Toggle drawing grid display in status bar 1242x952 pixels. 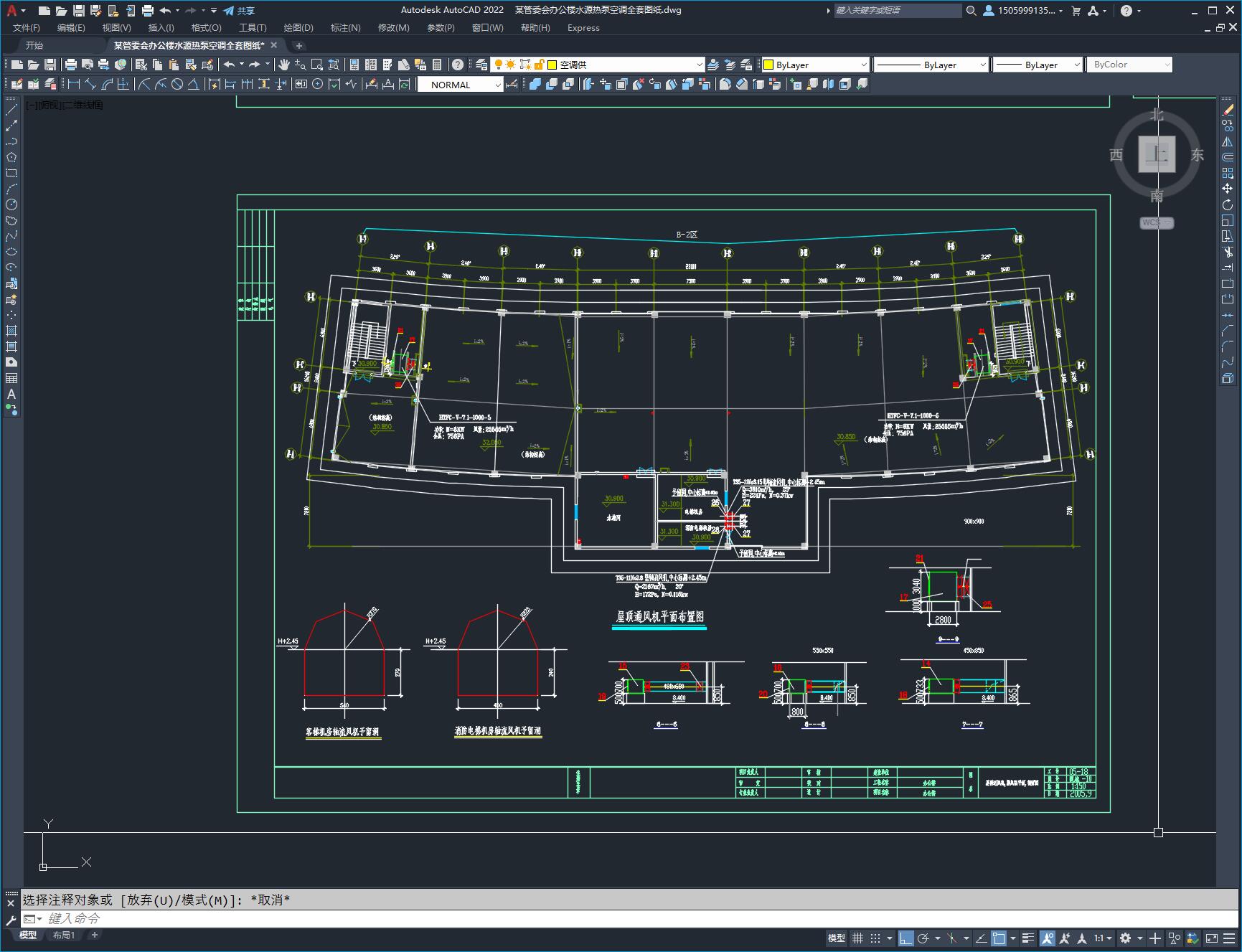point(857,938)
